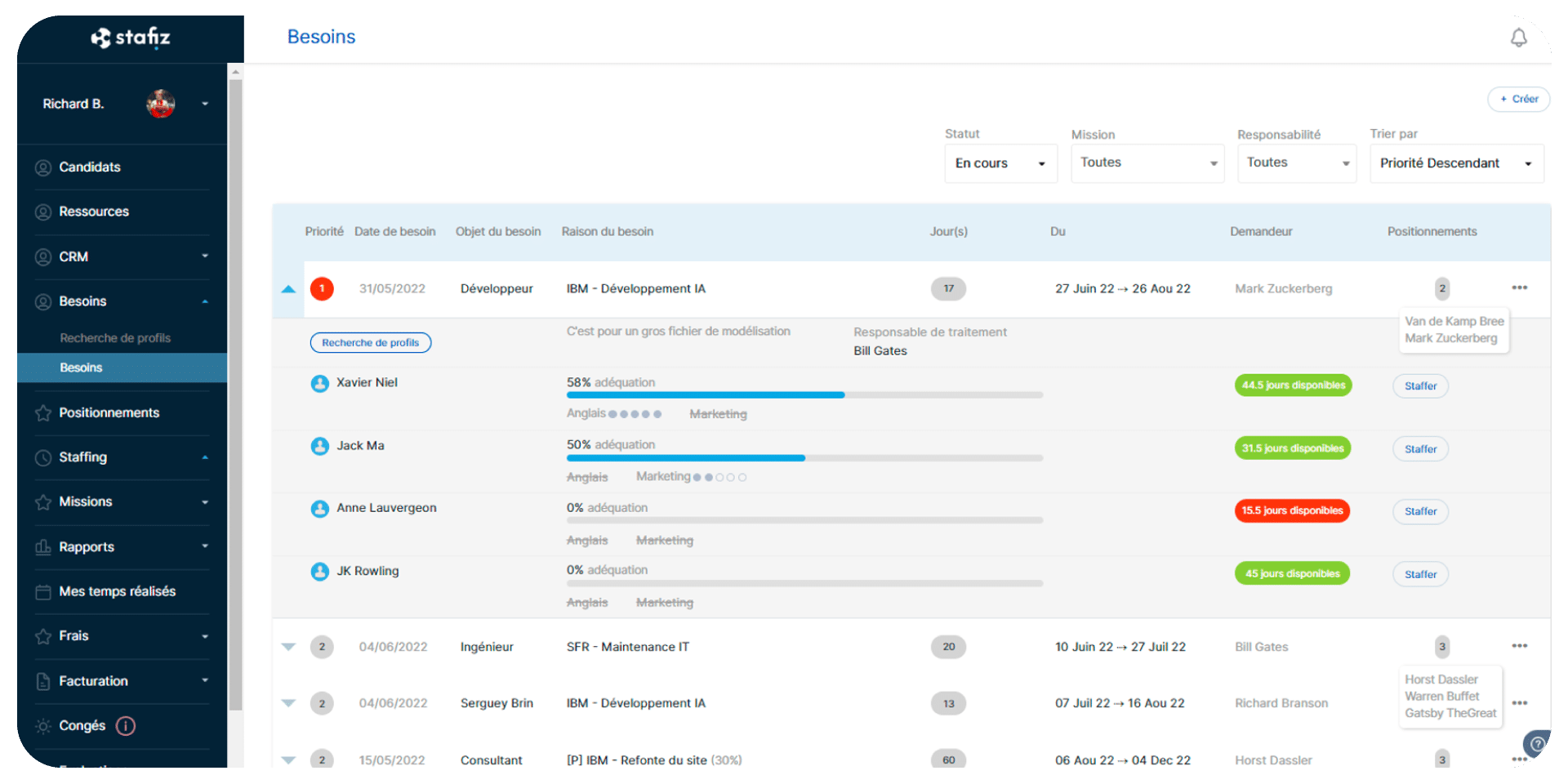Screen dimensions: 1568x784
Task: Expand the Facturation menu chevron
Action: 205,680
